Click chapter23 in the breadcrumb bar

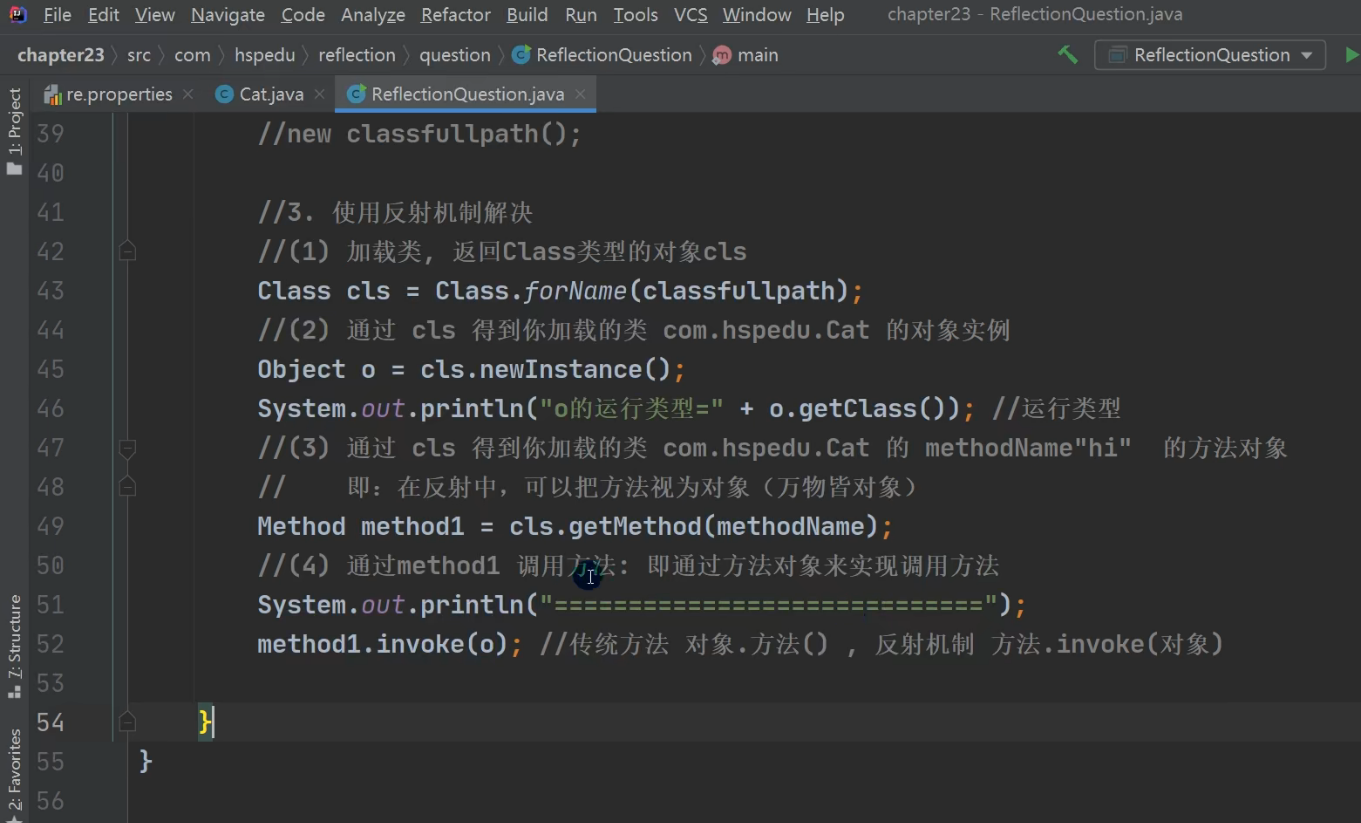(61, 55)
